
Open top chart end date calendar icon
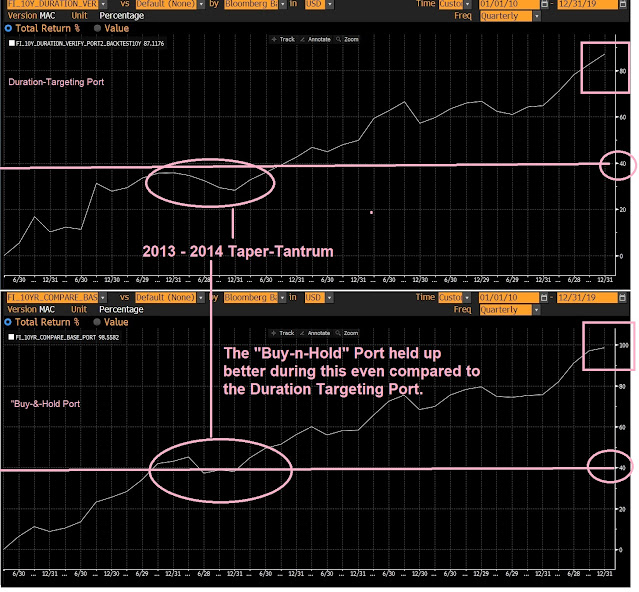pos(622,4)
